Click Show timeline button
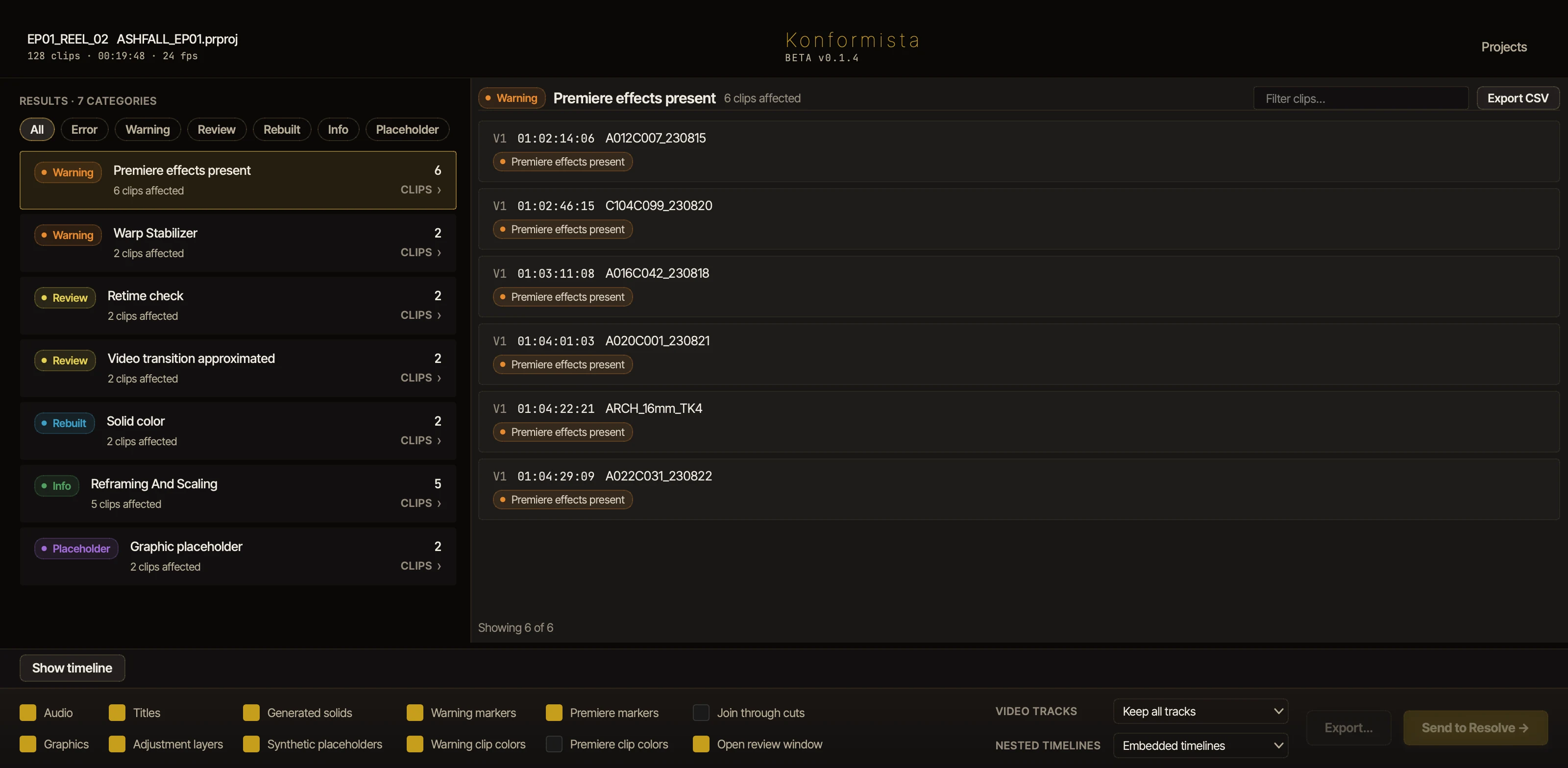Screen dimensions: 1568x768 73,668
